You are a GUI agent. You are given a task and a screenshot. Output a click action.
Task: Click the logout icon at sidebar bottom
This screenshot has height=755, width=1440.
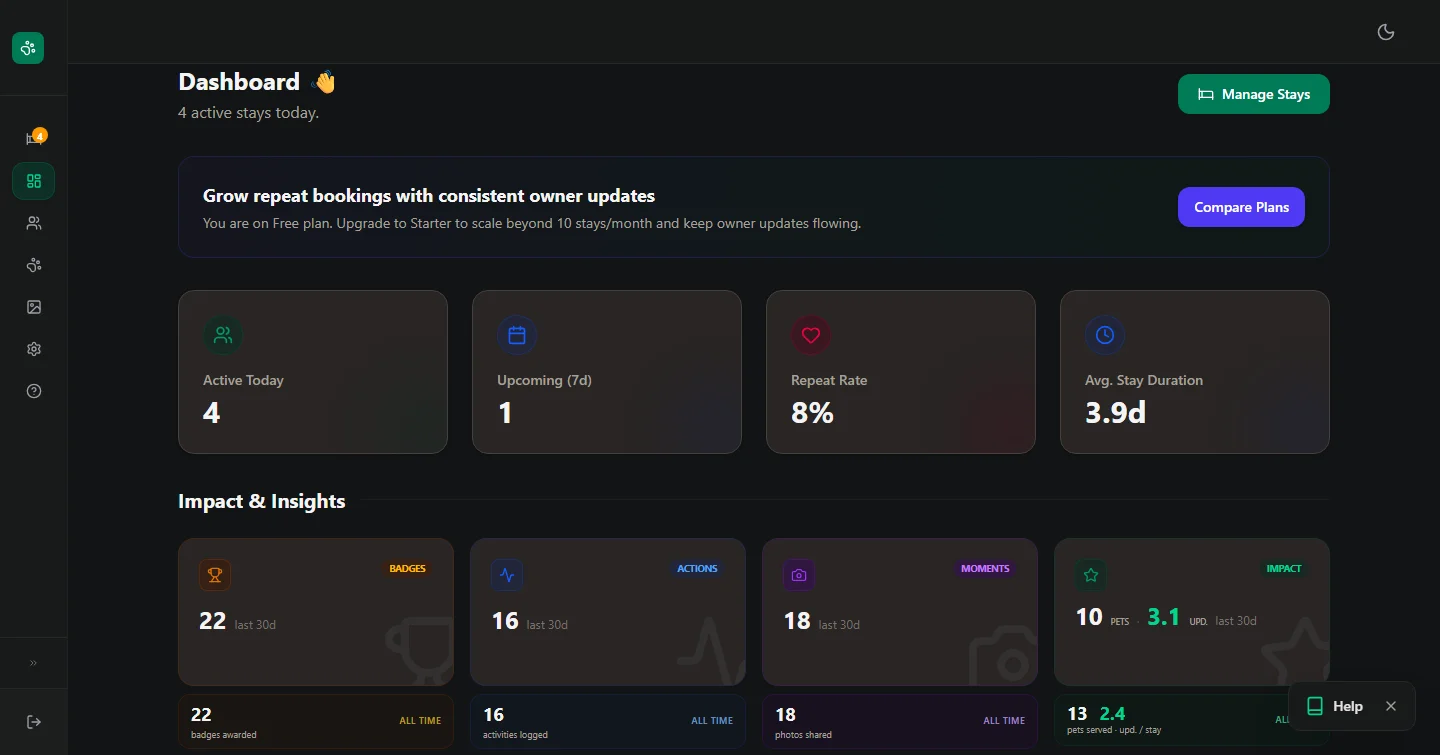34,722
